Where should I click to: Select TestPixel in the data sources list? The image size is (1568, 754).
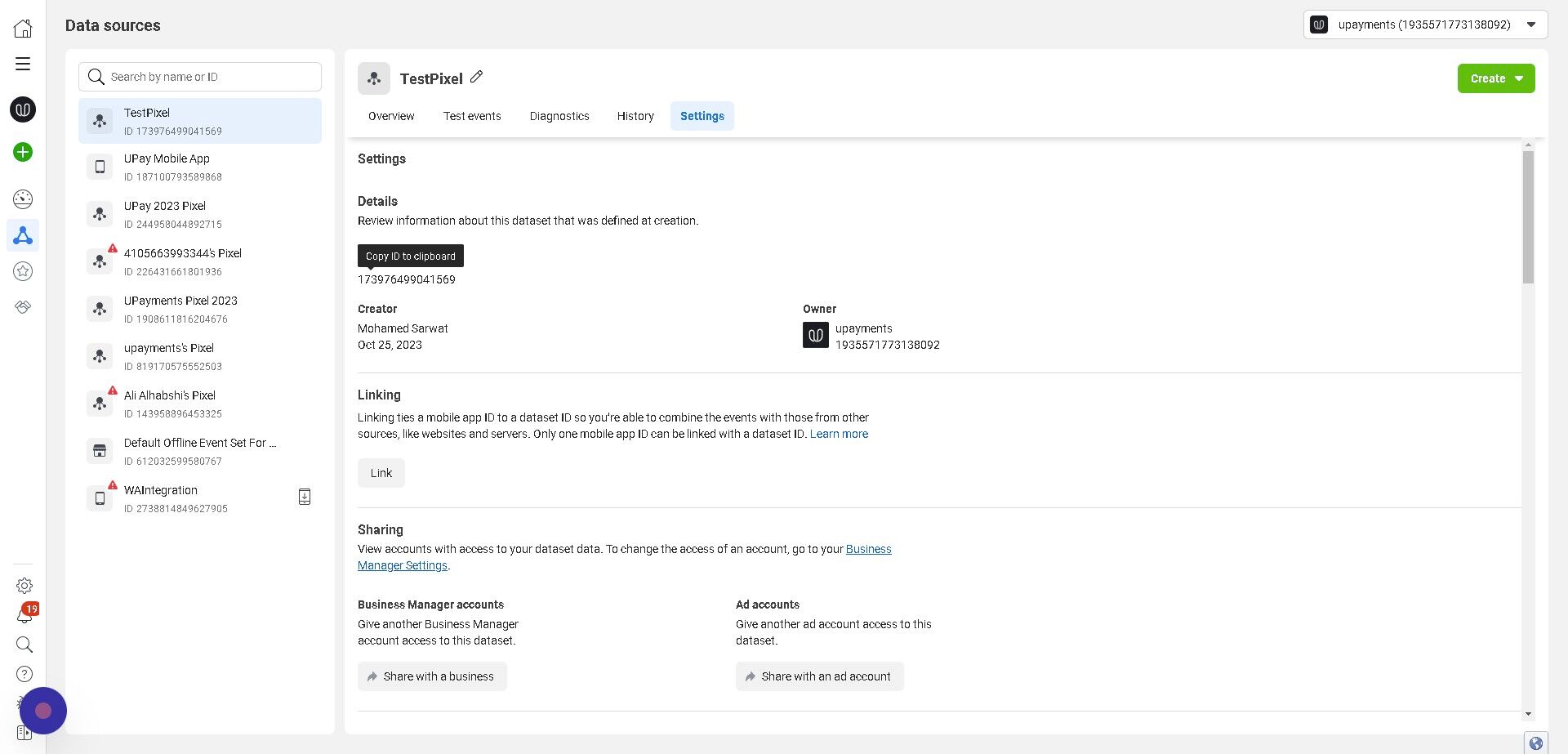200,121
